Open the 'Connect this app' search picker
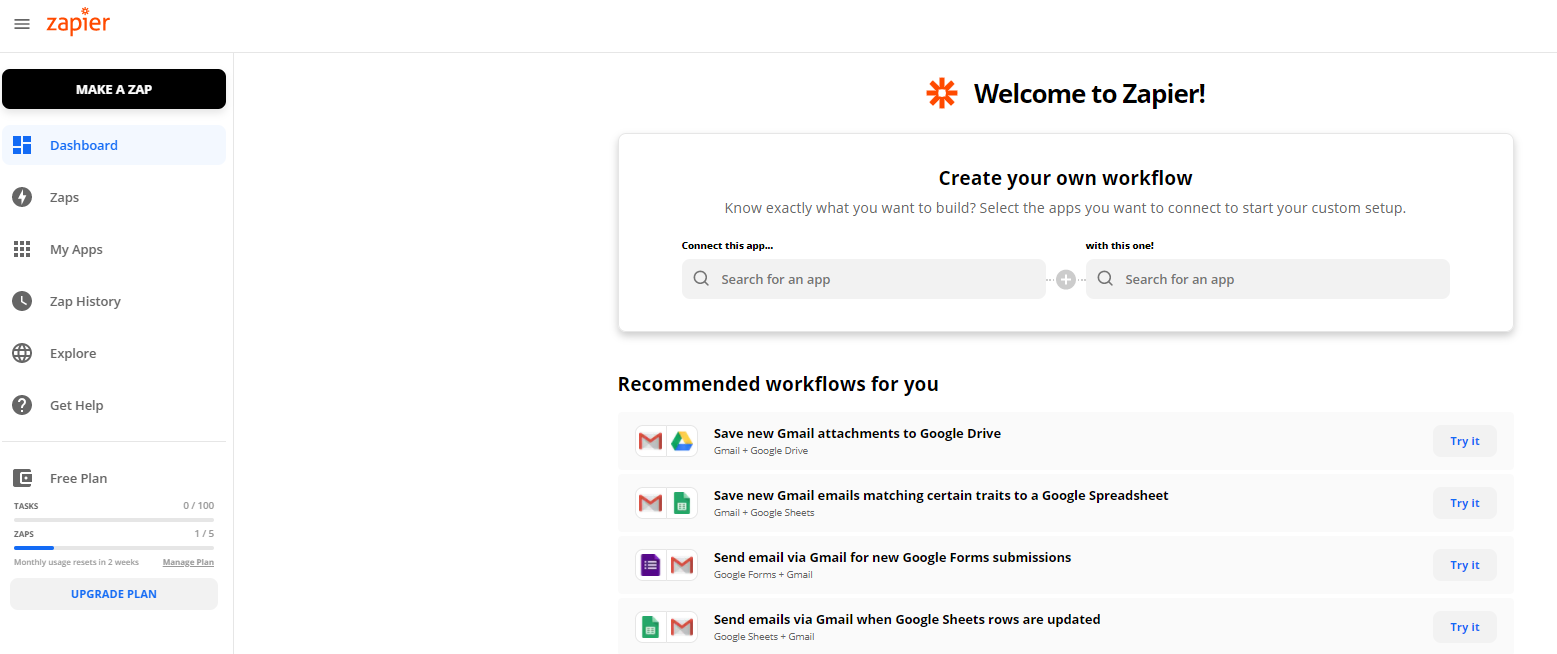 pyautogui.click(x=862, y=279)
